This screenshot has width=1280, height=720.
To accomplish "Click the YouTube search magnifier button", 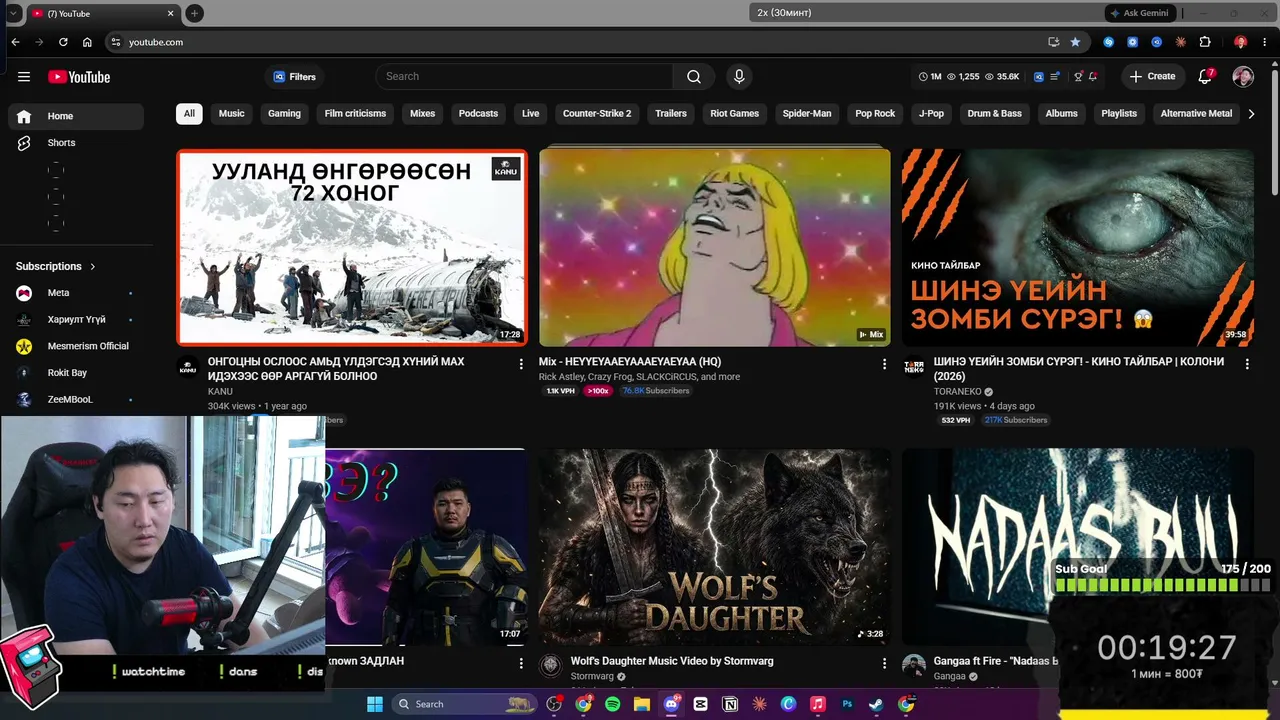I will pos(694,77).
